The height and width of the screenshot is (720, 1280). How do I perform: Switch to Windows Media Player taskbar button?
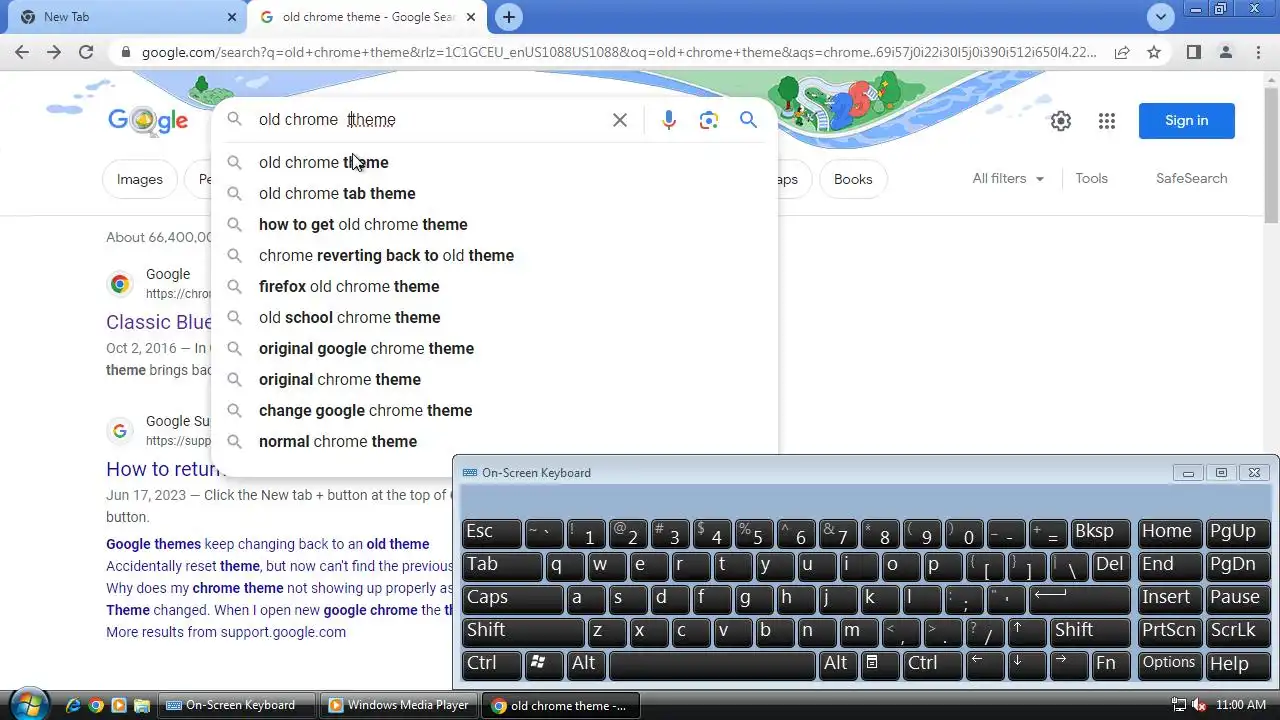coord(399,705)
